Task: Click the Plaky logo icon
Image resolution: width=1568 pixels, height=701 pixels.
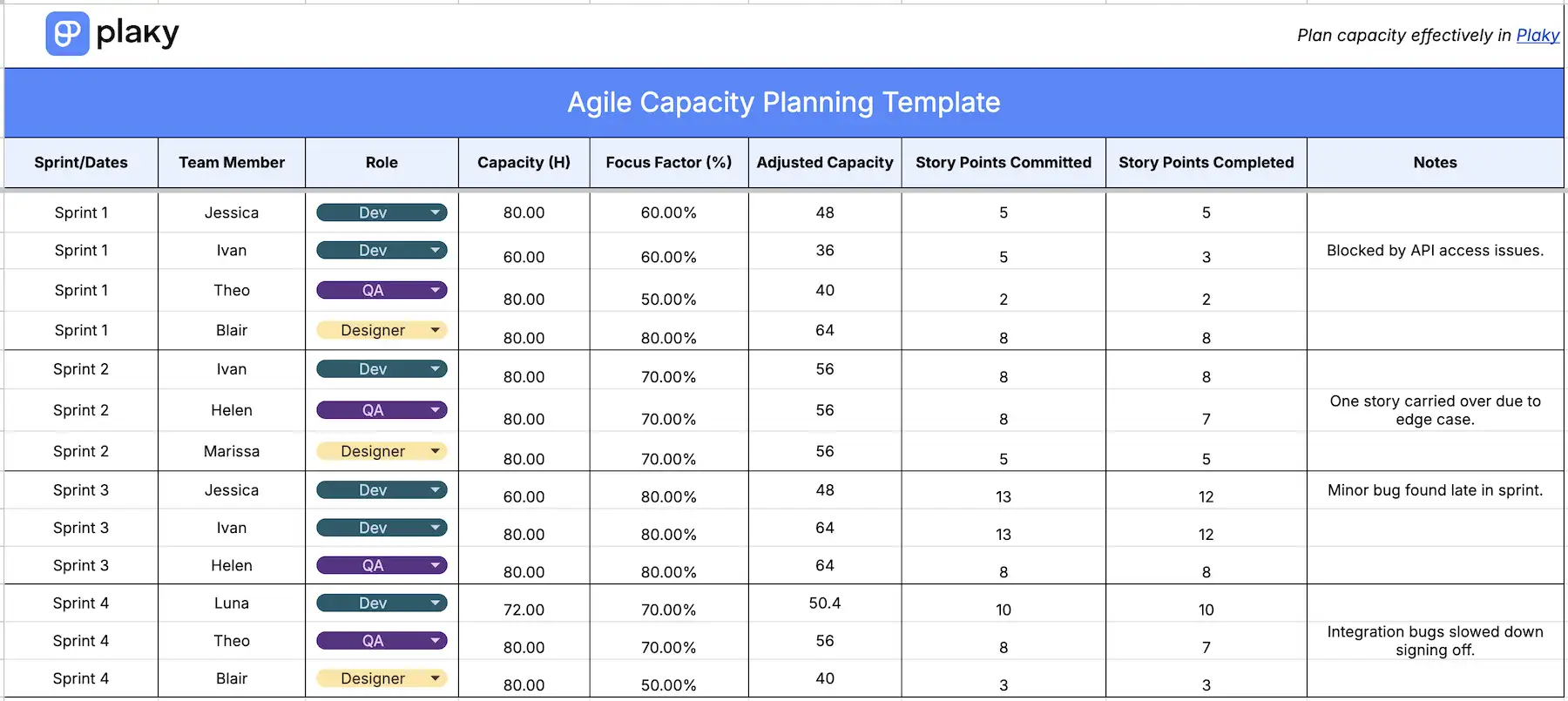Action: click(x=67, y=33)
